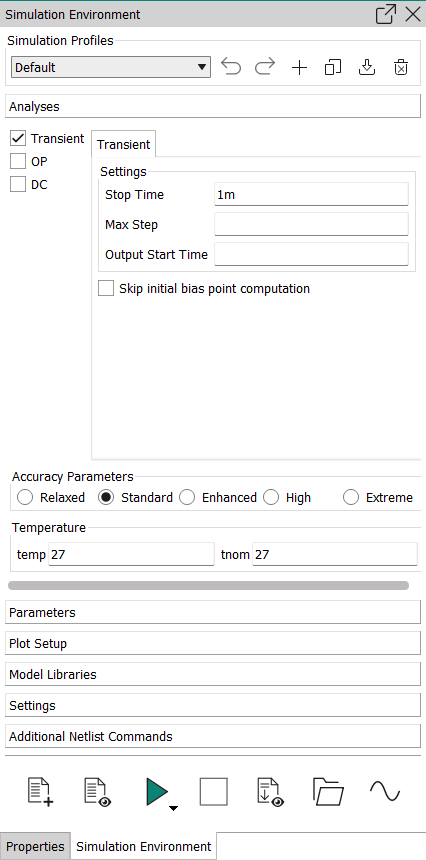Image resolution: width=426 pixels, height=860 pixels.
Task: Switch to the Properties tab
Action: point(35,846)
